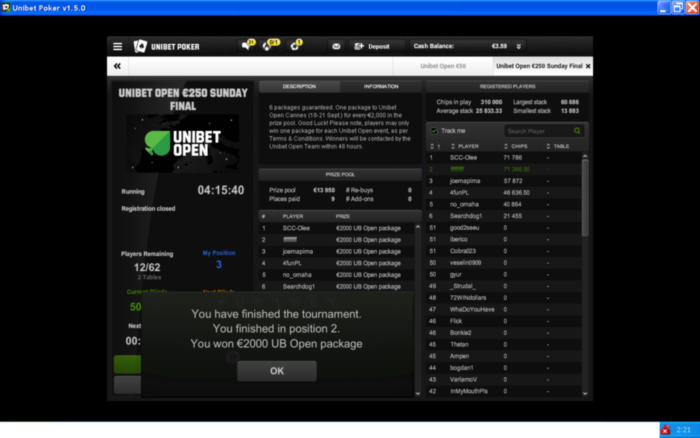Click joemapima in prize pool table

[x=298, y=251]
